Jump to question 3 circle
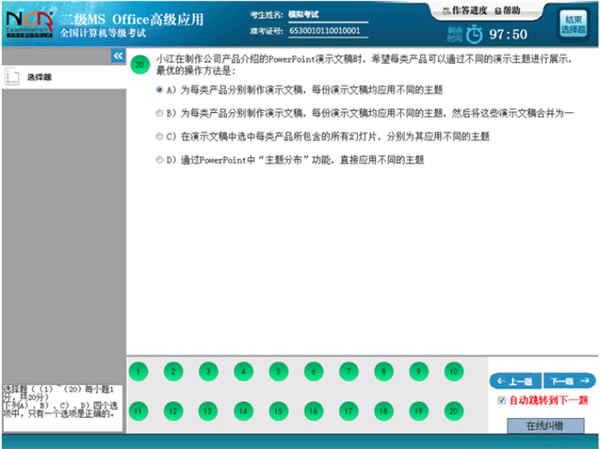Viewport: 600px width, 449px height. 208,371
